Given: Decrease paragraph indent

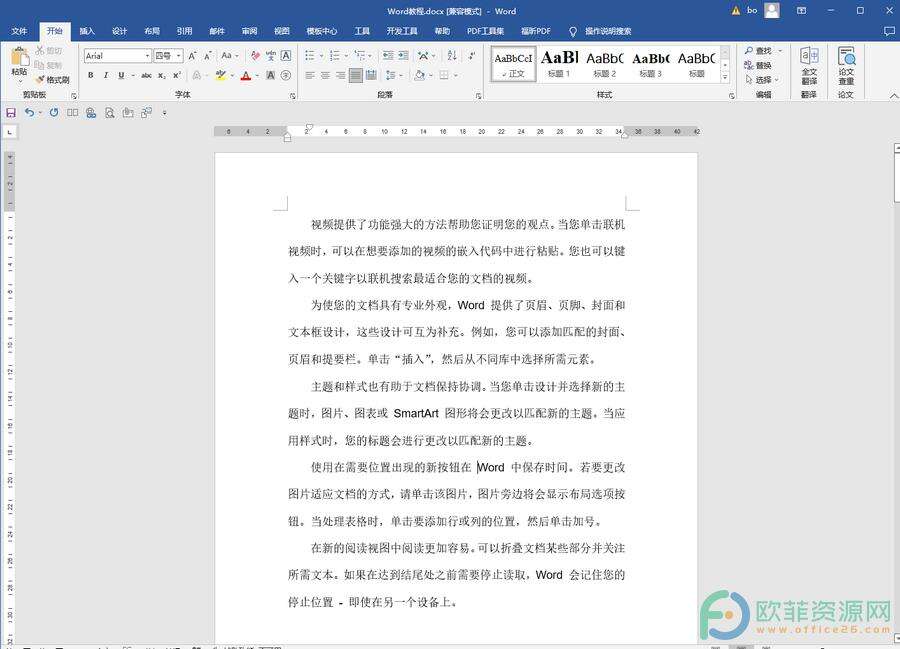Looking at the screenshot, I should pos(388,56).
